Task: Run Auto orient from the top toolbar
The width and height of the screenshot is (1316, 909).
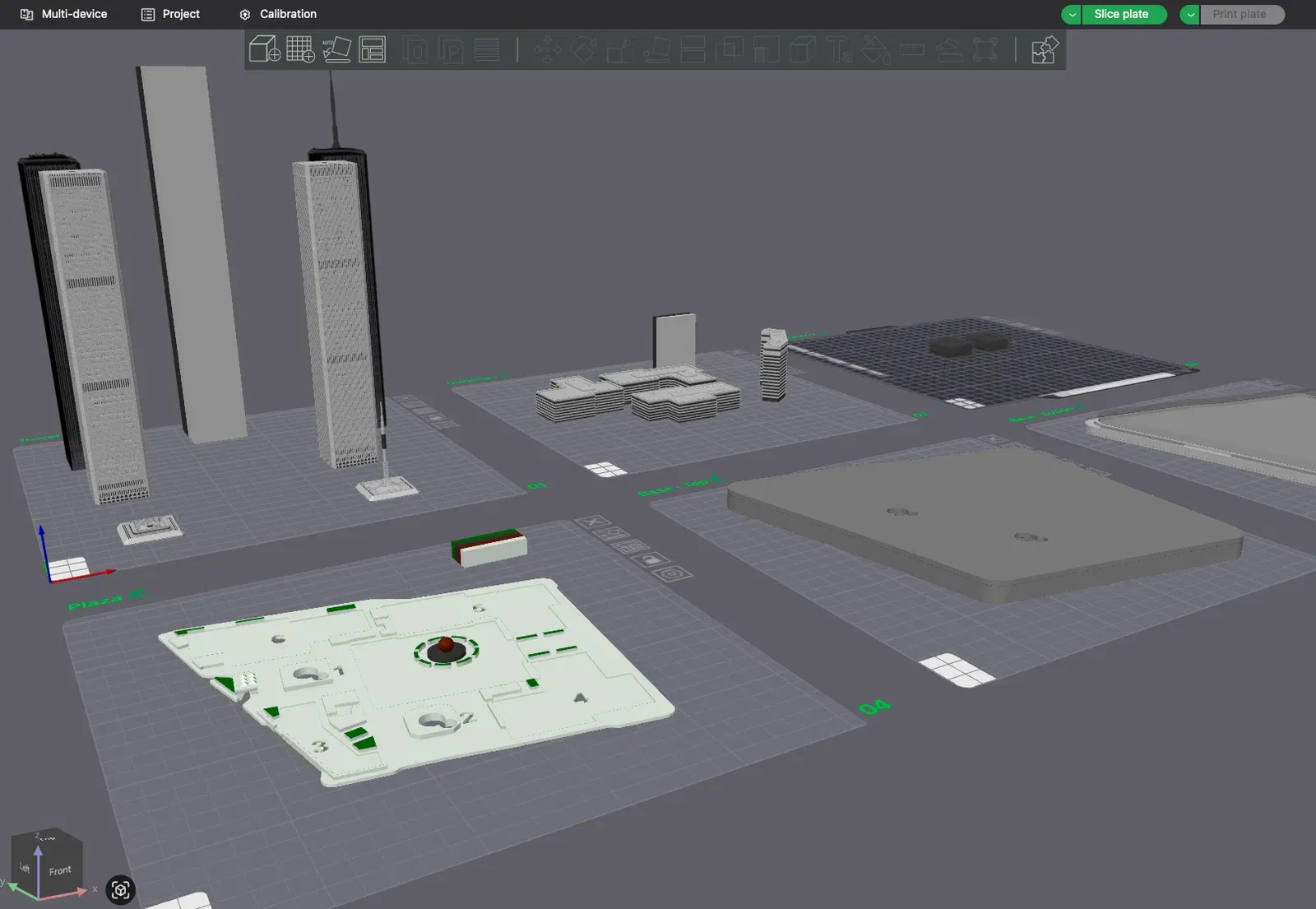Action: 336,49
